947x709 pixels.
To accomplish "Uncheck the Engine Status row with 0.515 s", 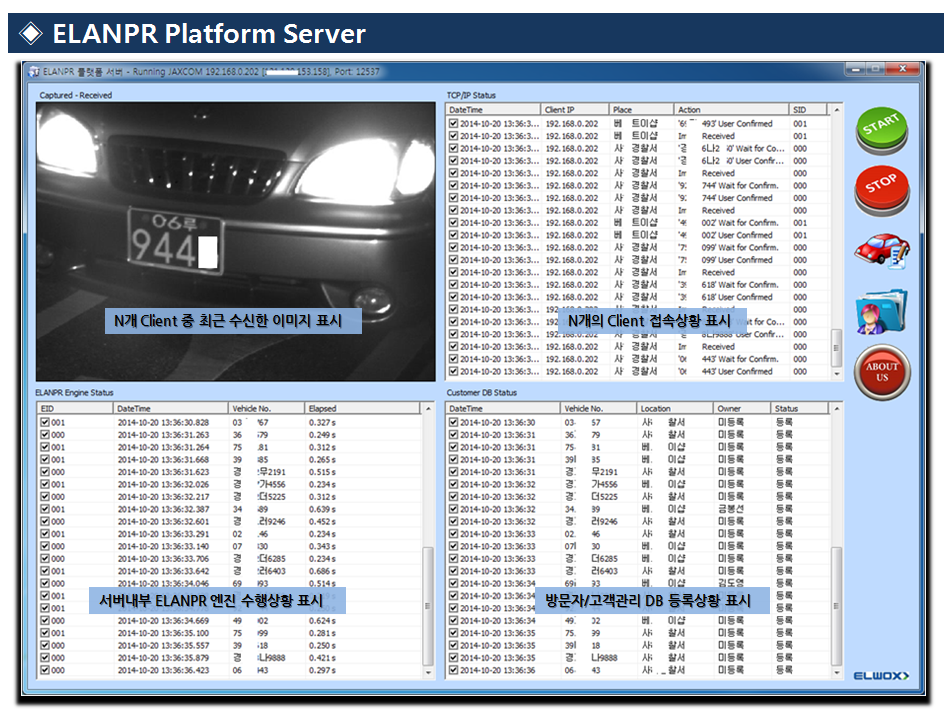I will (x=44, y=472).
